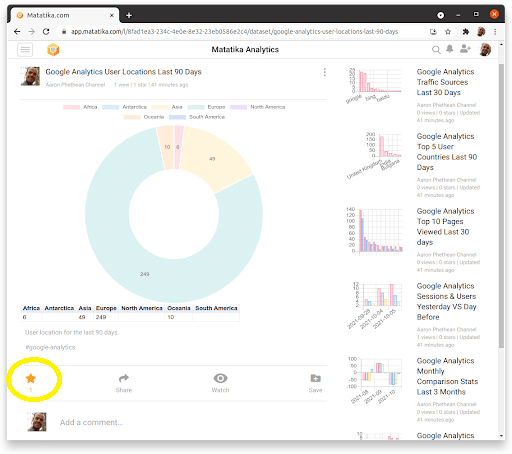Viewport: 512px width, 454px height.
Task: Click the #google-analytics hashtag
Action: click(50, 347)
